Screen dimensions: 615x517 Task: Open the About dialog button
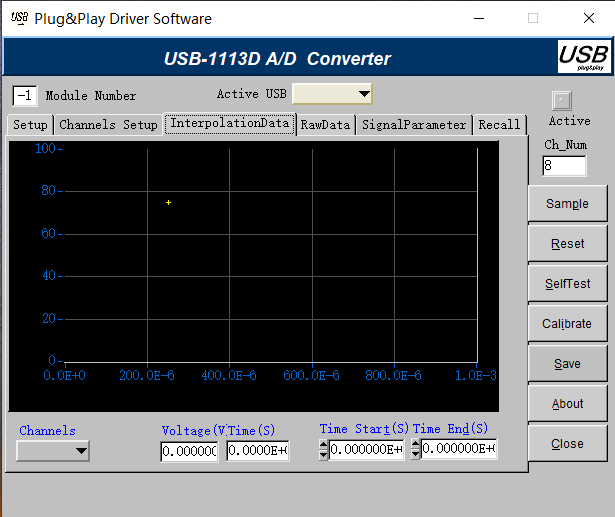coord(568,404)
